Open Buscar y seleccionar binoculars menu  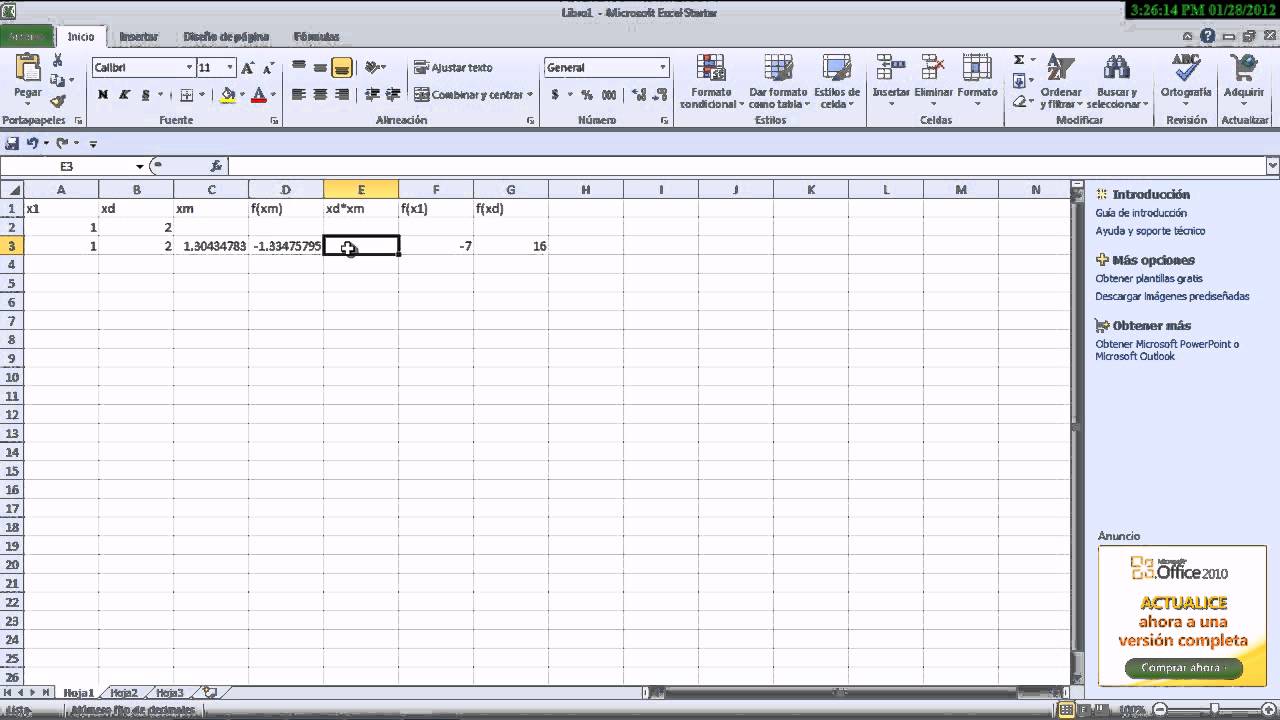pyautogui.click(x=1116, y=81)
